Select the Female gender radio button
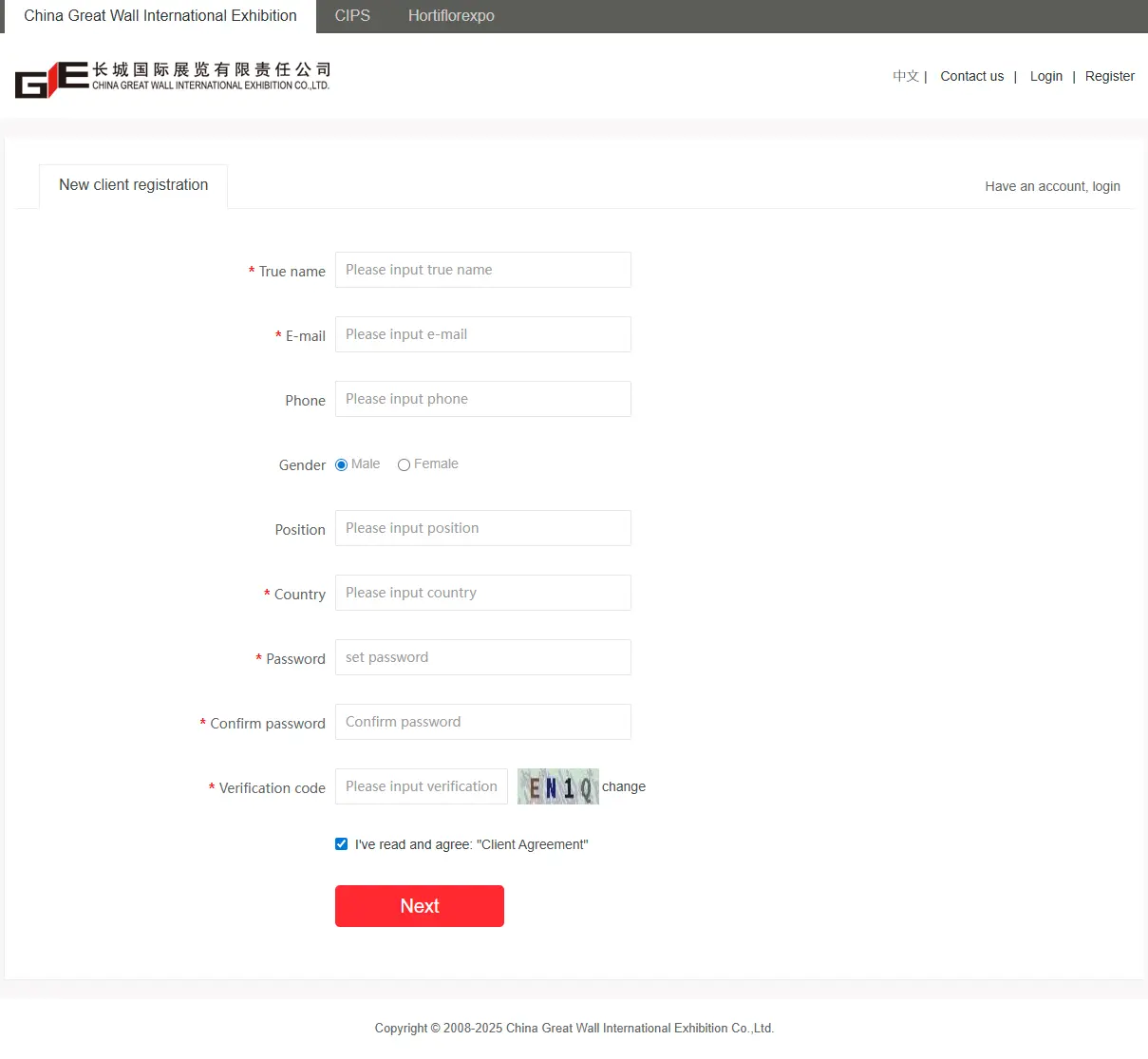This screenshot has height=1059, width=1148. pos(404,464)
